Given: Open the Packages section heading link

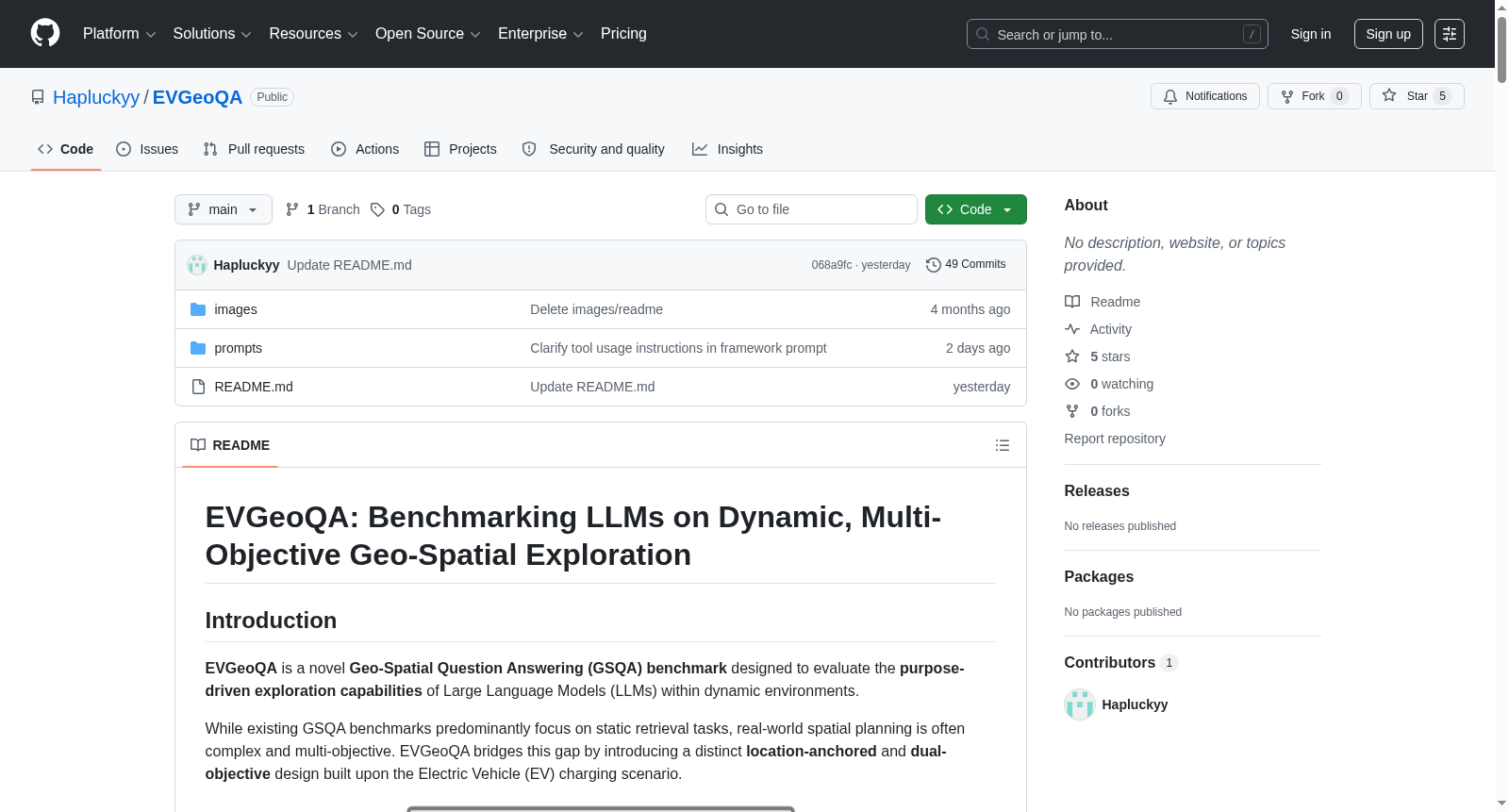Looking at the screenshot, I should point(1099,577).
